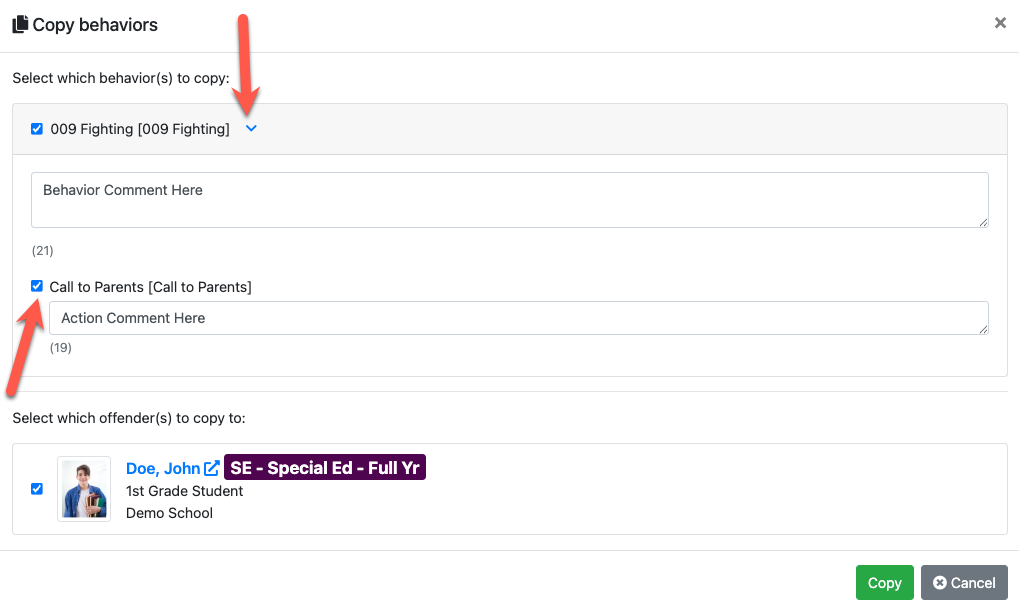The height and width of the screenshot is (607, 1019).
Task: Click the behavior comment resize handle
Action: [983, 222]
